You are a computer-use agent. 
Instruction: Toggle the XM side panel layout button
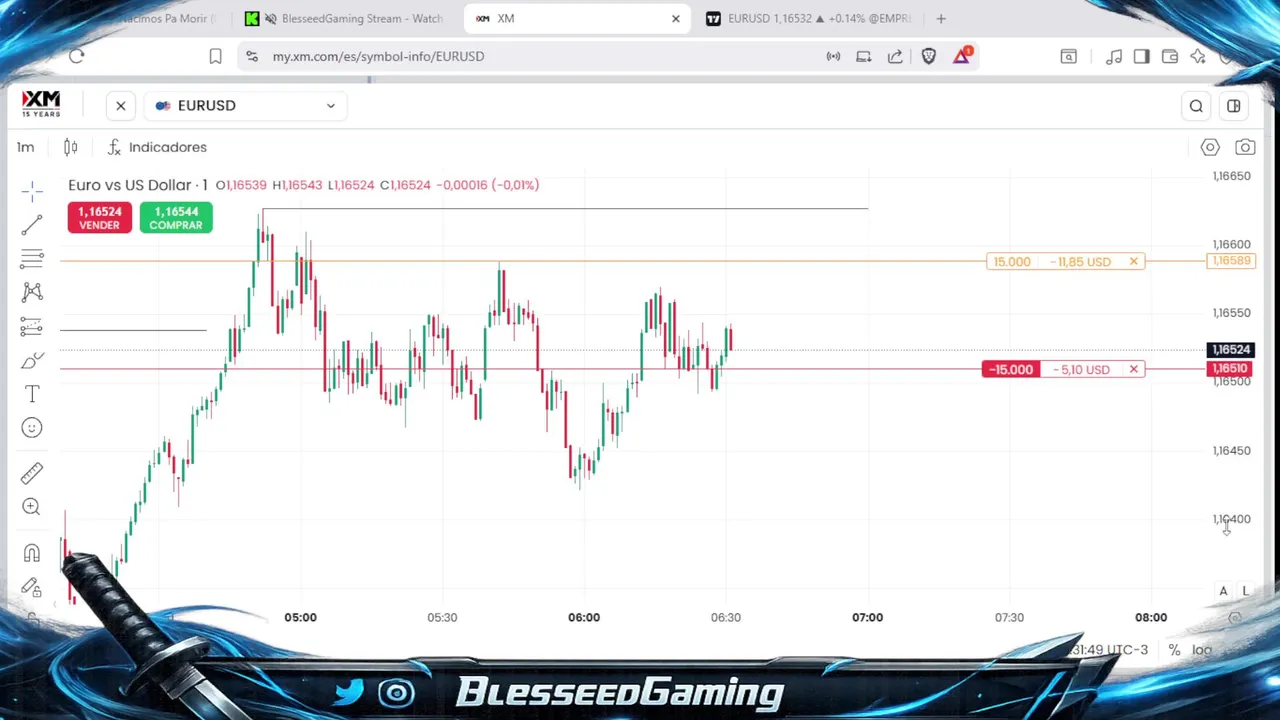(x=1234, y=106)
